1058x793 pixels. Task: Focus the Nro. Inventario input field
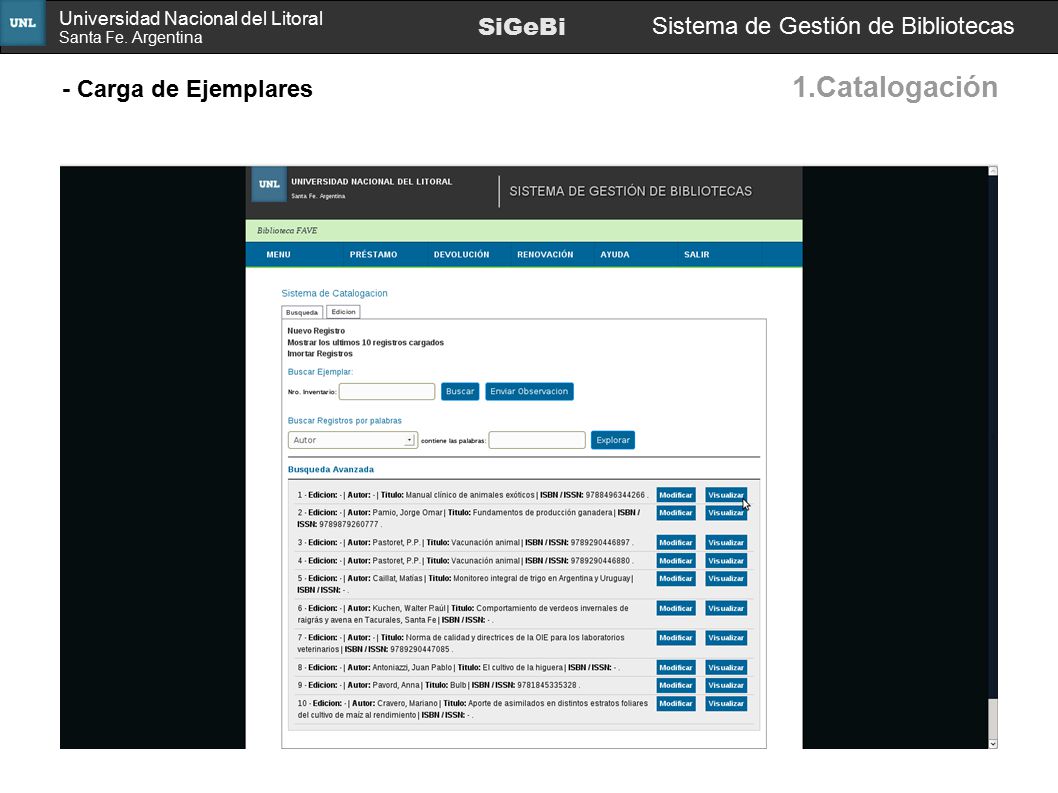click(x=387, y=391)
